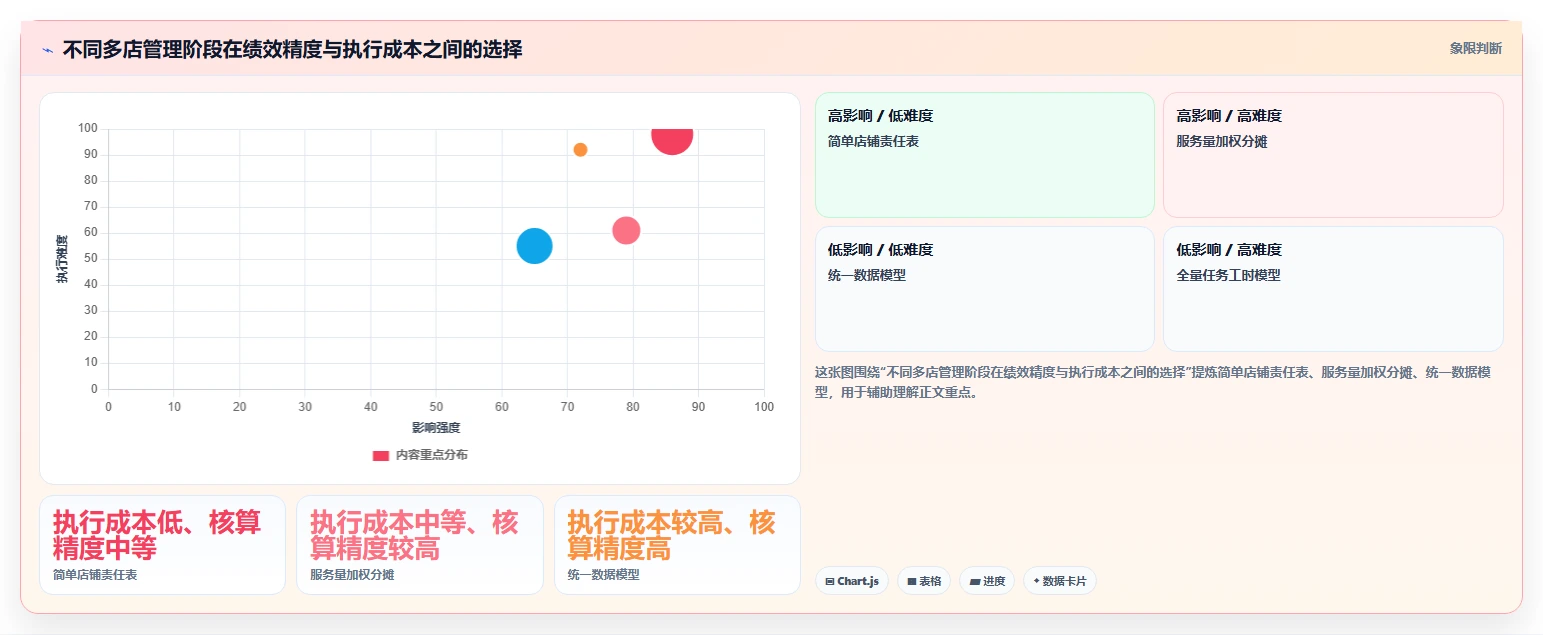Select the 执行成本较高、核算精度高 data card
This screenshot has height=635, width=1543.
678,545
